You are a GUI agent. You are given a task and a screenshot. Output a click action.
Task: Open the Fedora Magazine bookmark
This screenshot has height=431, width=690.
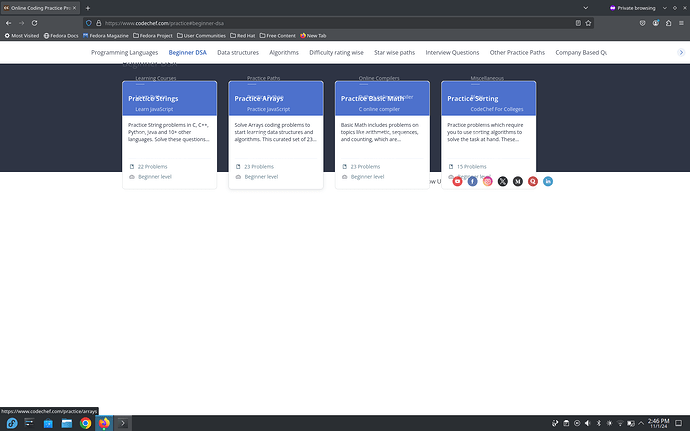point(106,36)
